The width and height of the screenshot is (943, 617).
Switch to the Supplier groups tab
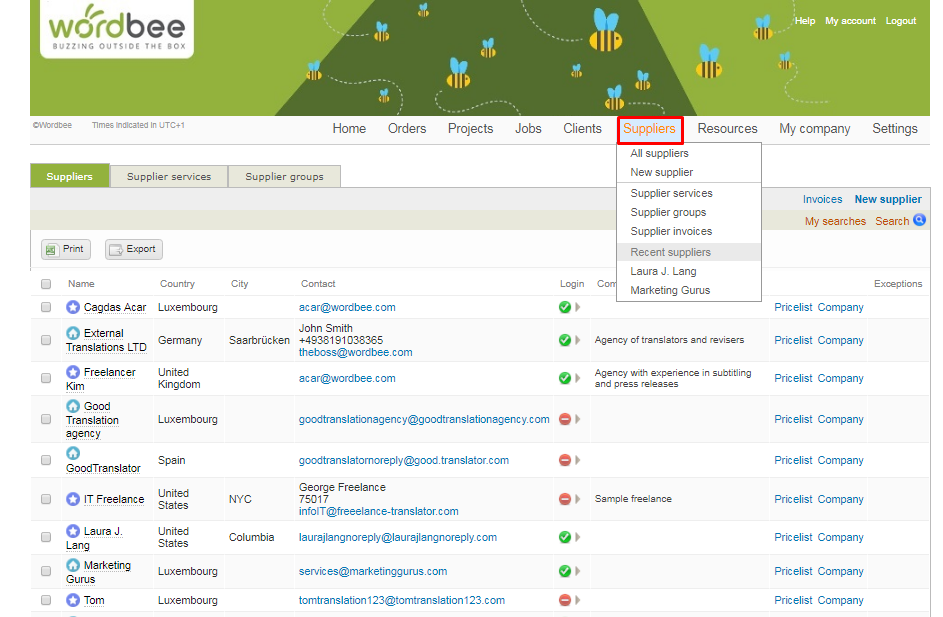coord(284,177)
